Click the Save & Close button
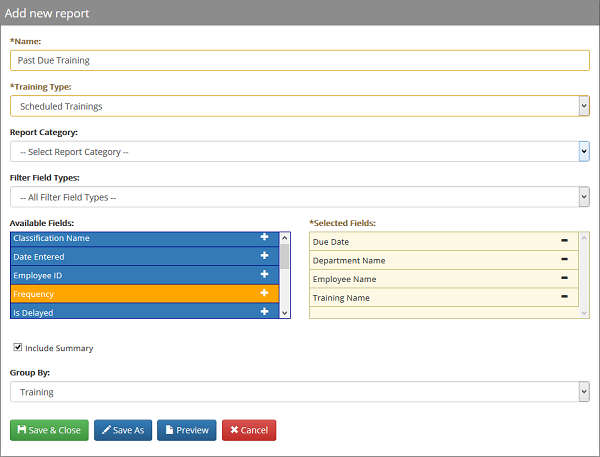Image resolution: width=600 pixels, height=457 pixels. (x=49, y=430)
